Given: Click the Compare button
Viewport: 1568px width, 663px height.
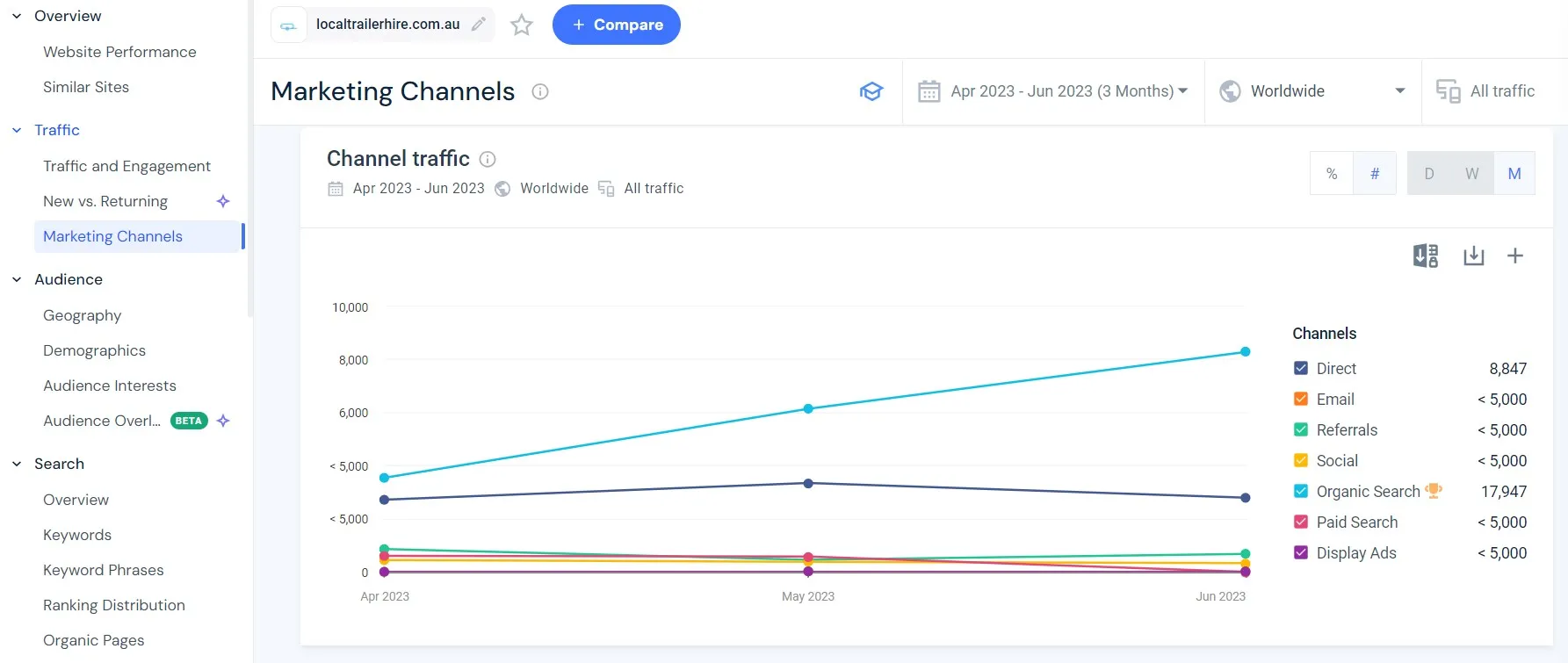Looking at the screenshot, I should [x=616, y=25].
